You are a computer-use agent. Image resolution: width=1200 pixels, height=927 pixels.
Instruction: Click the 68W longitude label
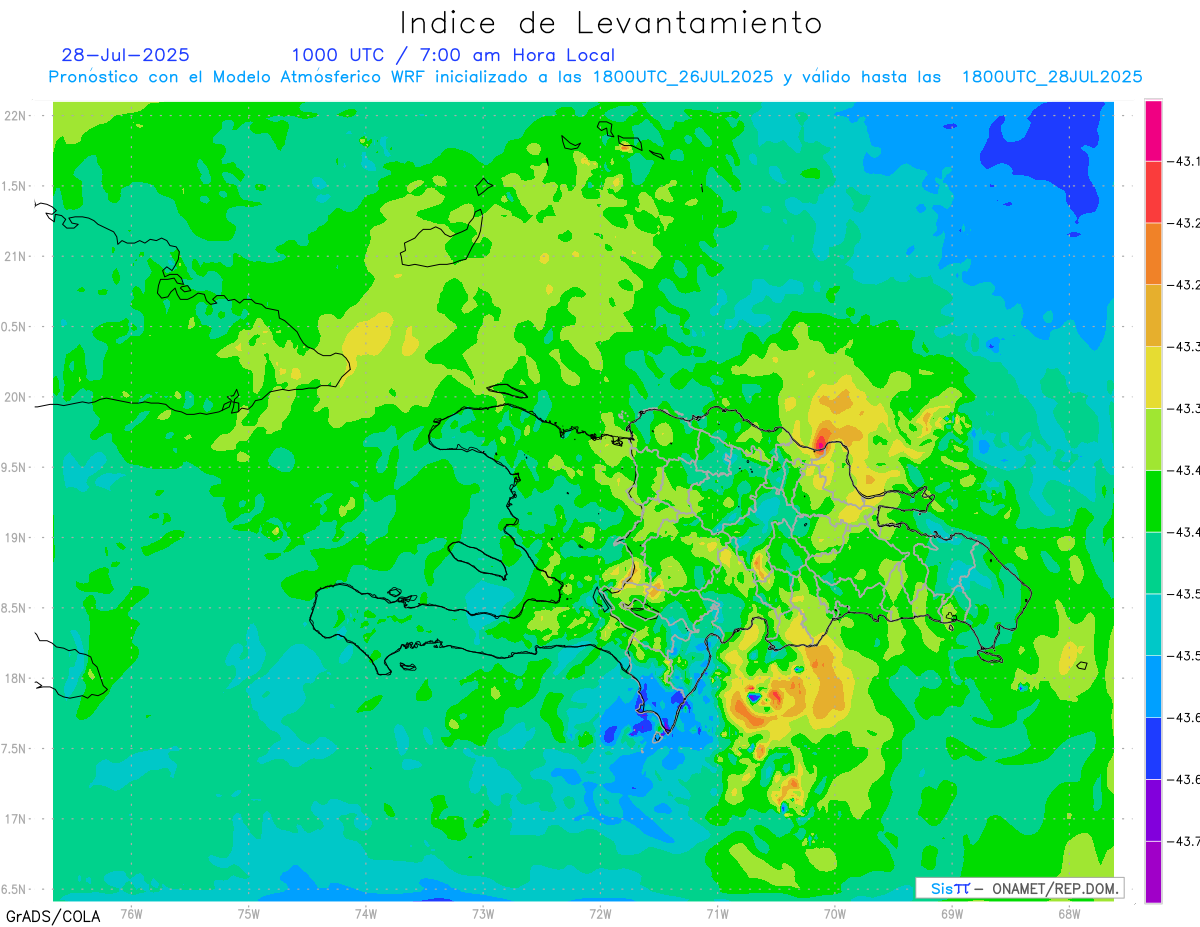pyautogui.click(x=1069, y=912)
